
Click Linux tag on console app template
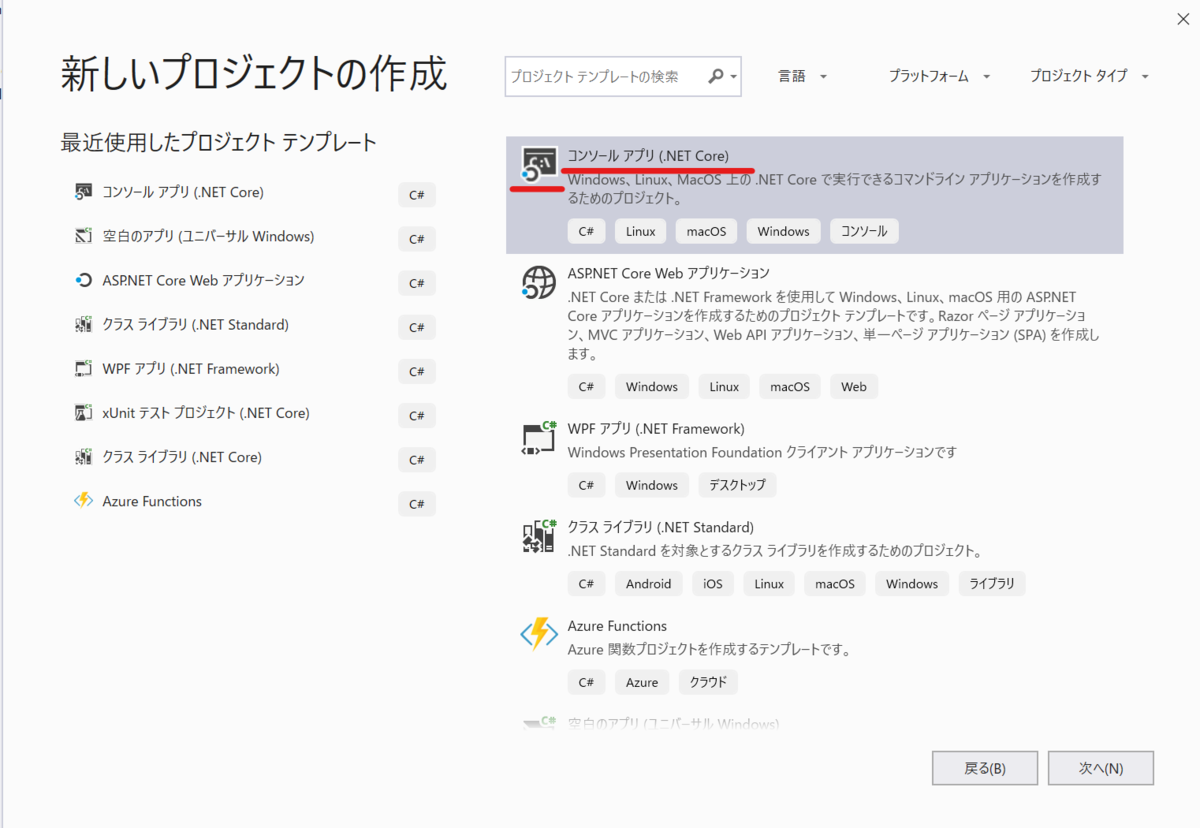tap(640, 231)
